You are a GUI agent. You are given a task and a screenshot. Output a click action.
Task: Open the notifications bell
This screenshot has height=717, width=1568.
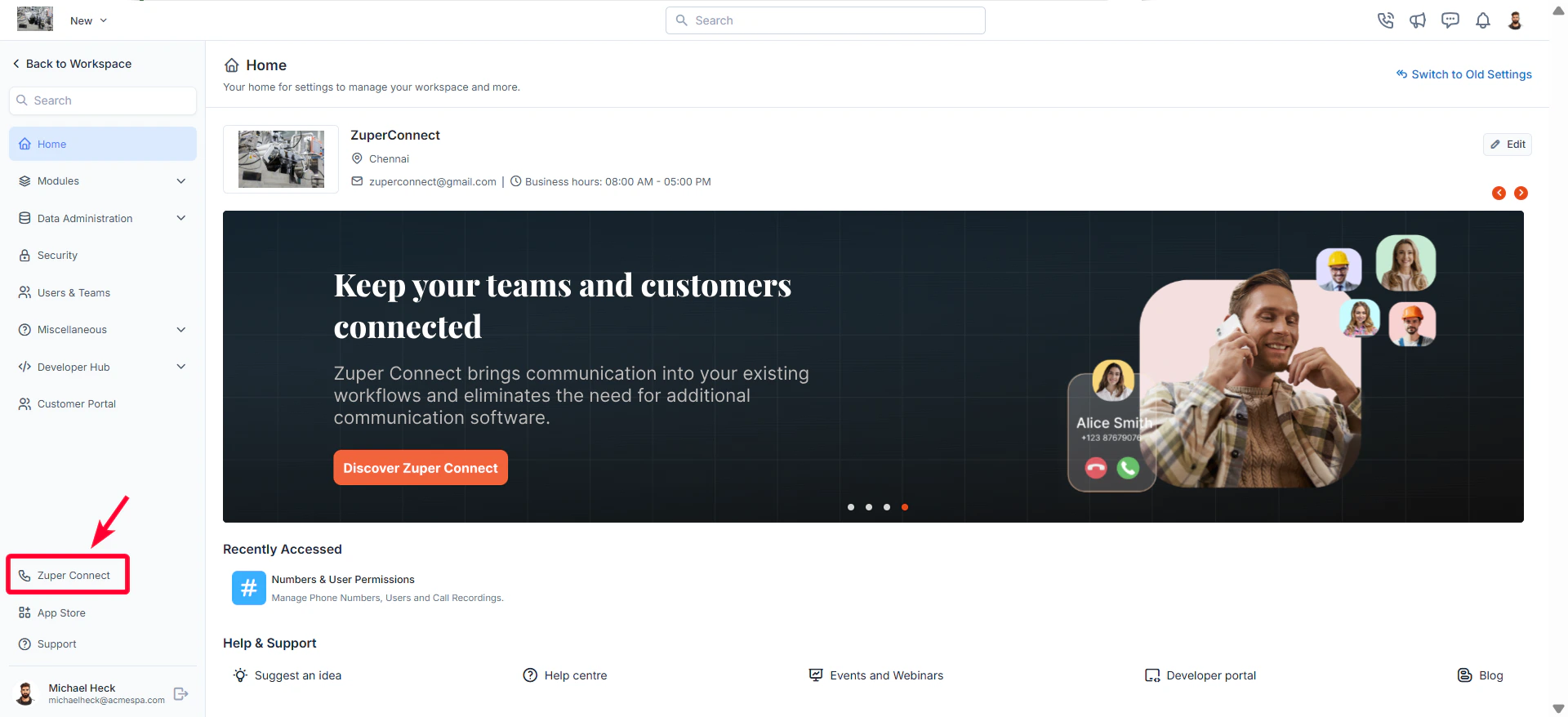(1483, 20)
